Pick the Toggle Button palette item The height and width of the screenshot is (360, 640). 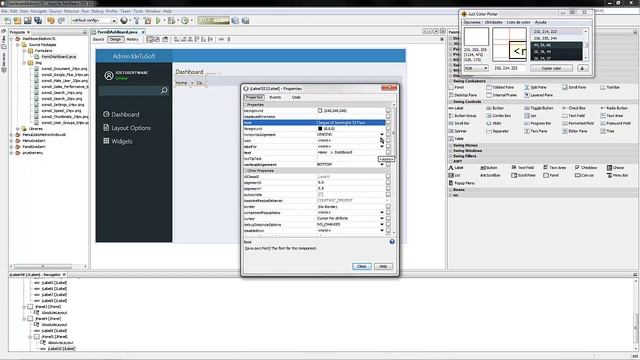pos(539,108)
